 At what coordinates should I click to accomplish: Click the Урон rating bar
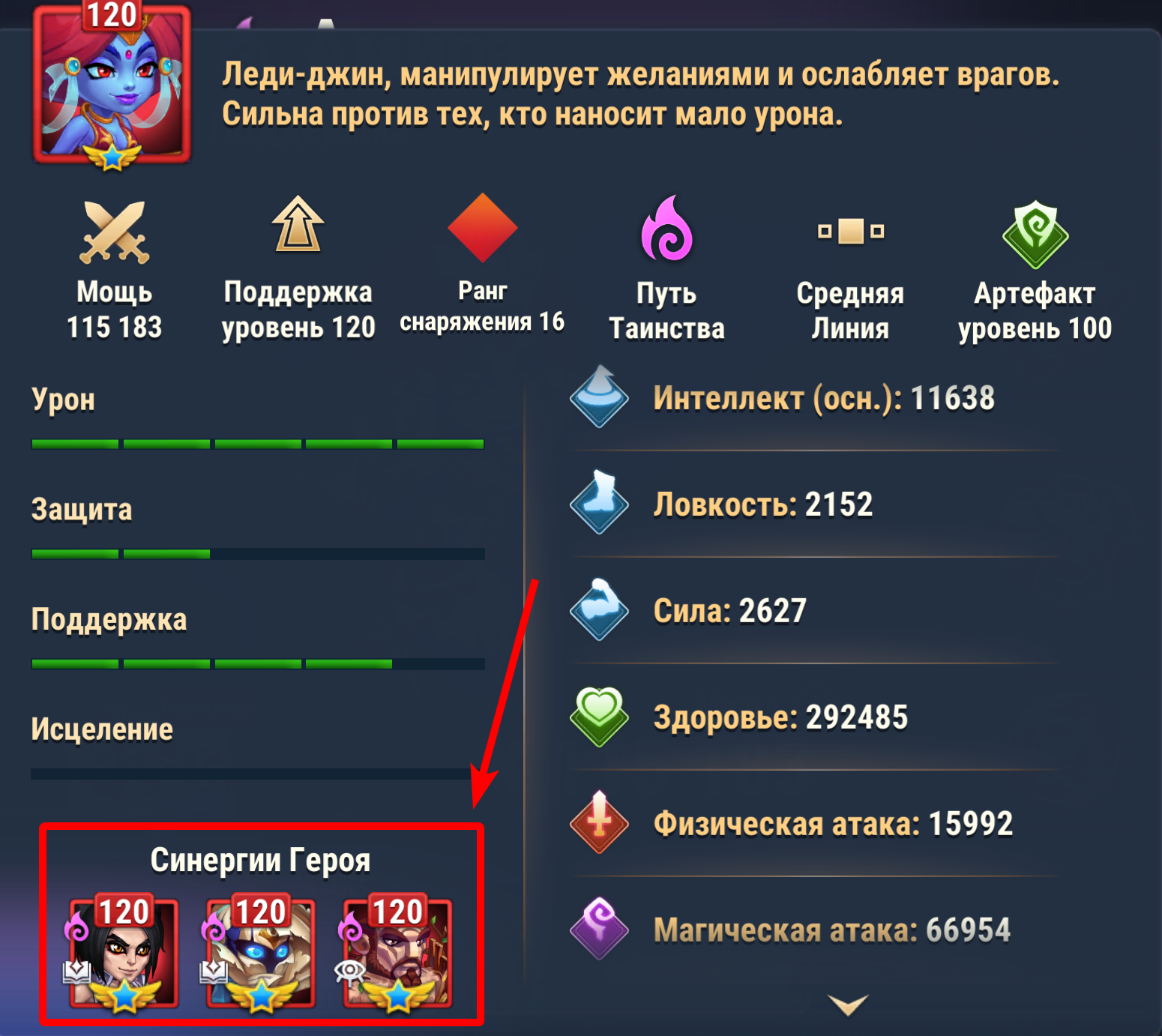point(258,444)
